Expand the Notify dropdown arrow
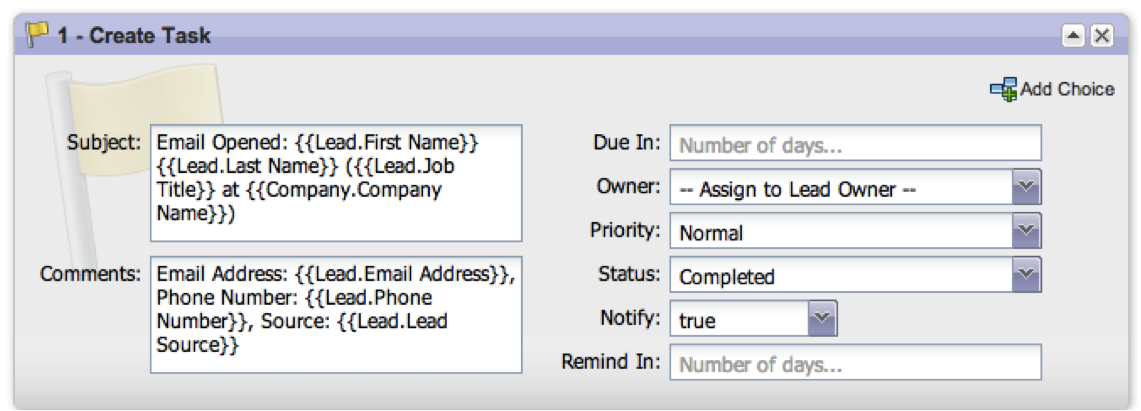Viewport: 1141px width, 411px height. (822, 320)
